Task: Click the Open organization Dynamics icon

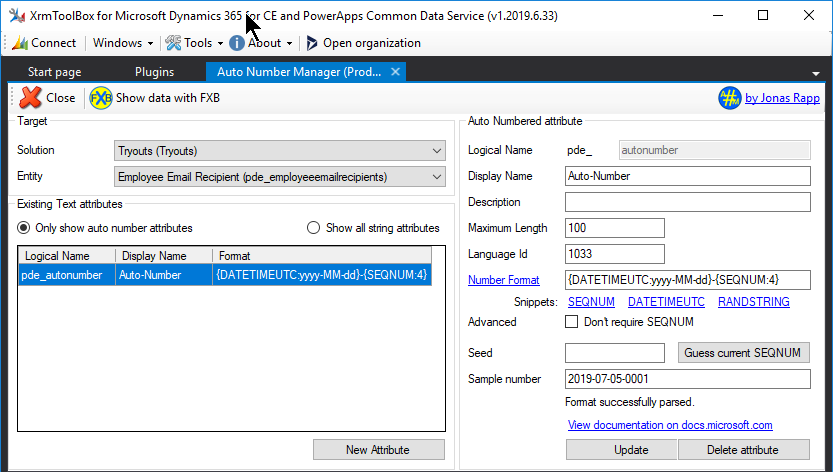Action: [312, 43]
